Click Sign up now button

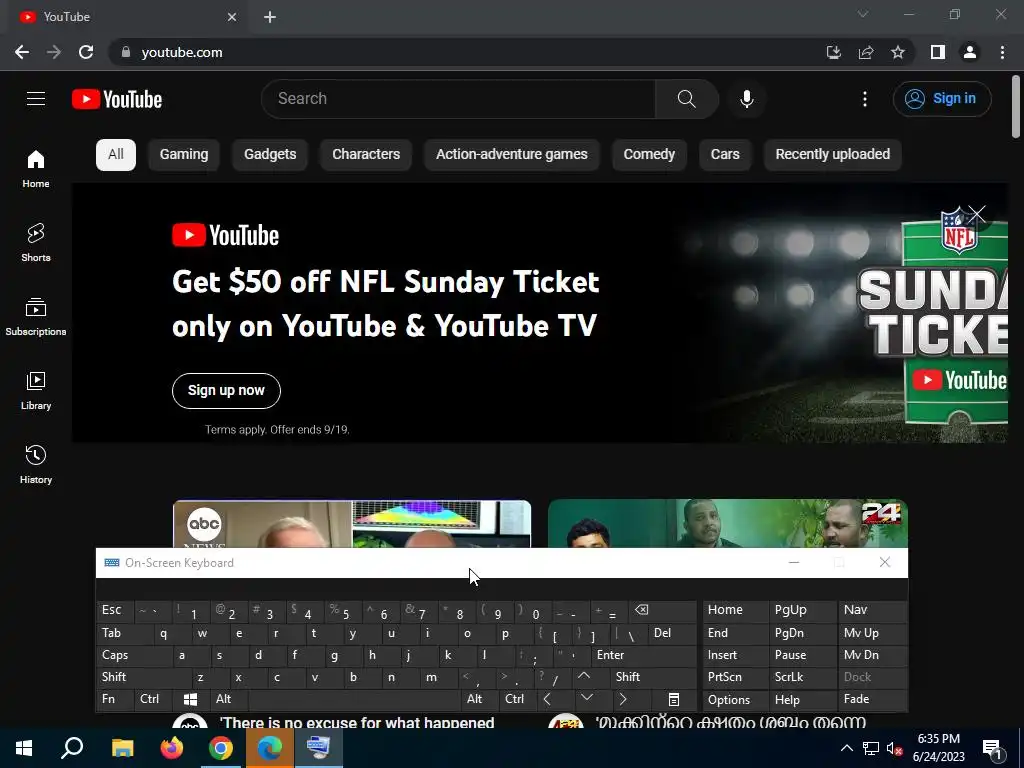tap(226, 391)
